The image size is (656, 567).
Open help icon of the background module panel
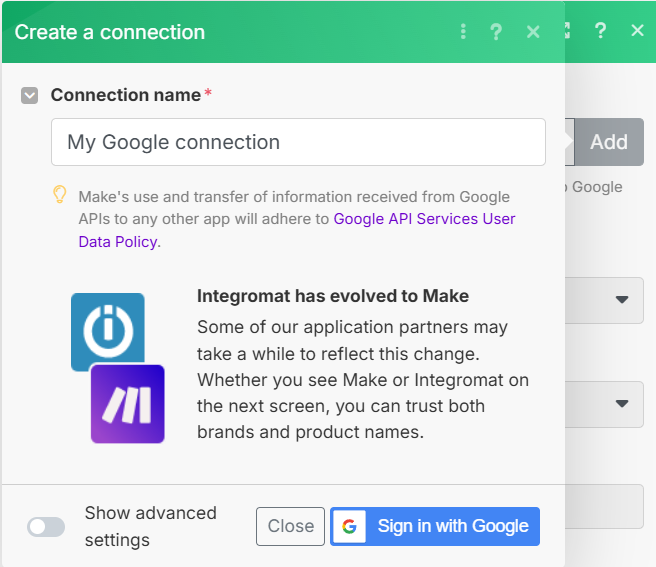(600, 31)
